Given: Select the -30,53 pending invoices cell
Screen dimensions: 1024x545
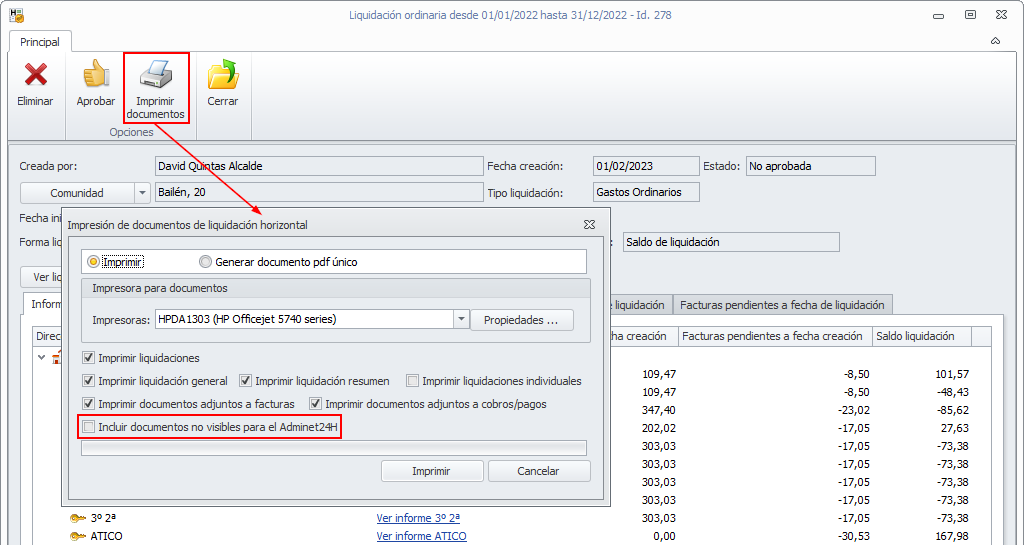Looking at the screenshot, I should click(x=856, y=537).
